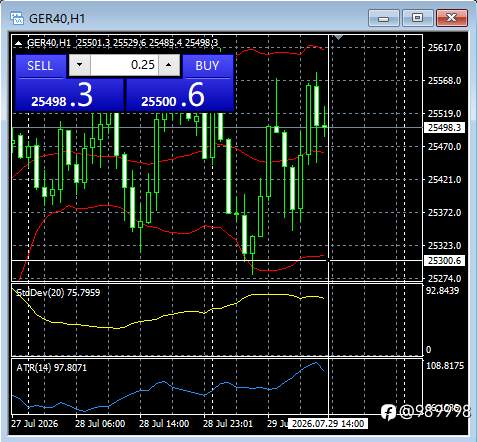The height and width of the screenshot is (442, 477).
Task: Click the SELL button
Action: (x=40, y=66)
